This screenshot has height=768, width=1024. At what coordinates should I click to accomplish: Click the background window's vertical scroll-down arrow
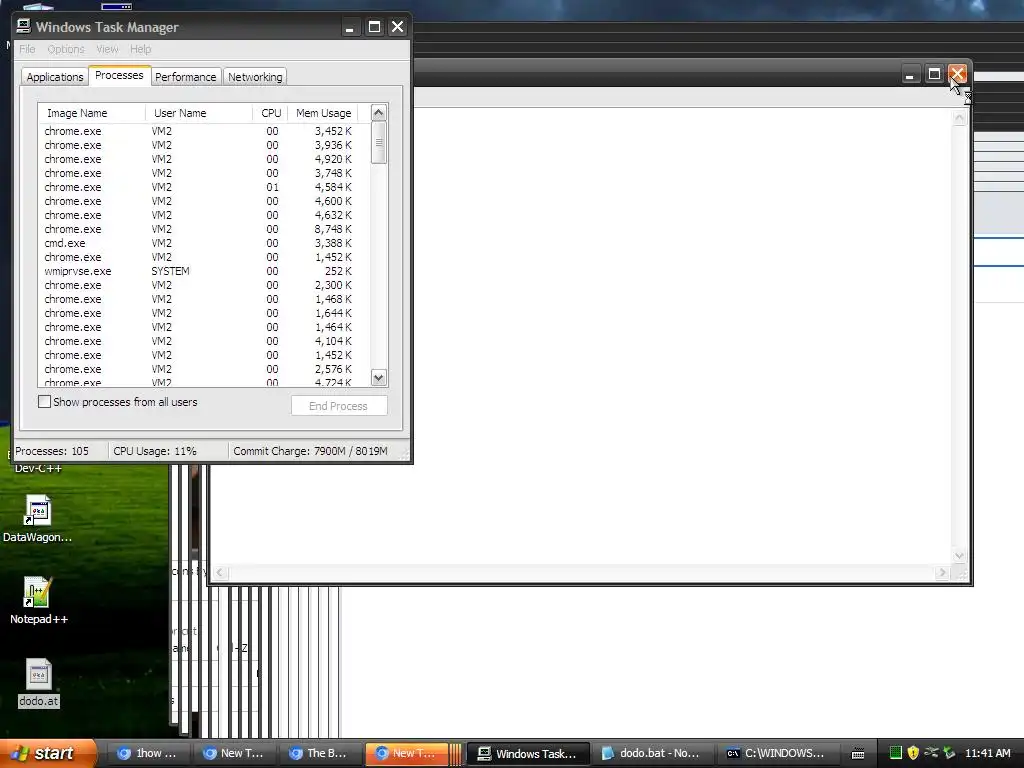(959, 556)
